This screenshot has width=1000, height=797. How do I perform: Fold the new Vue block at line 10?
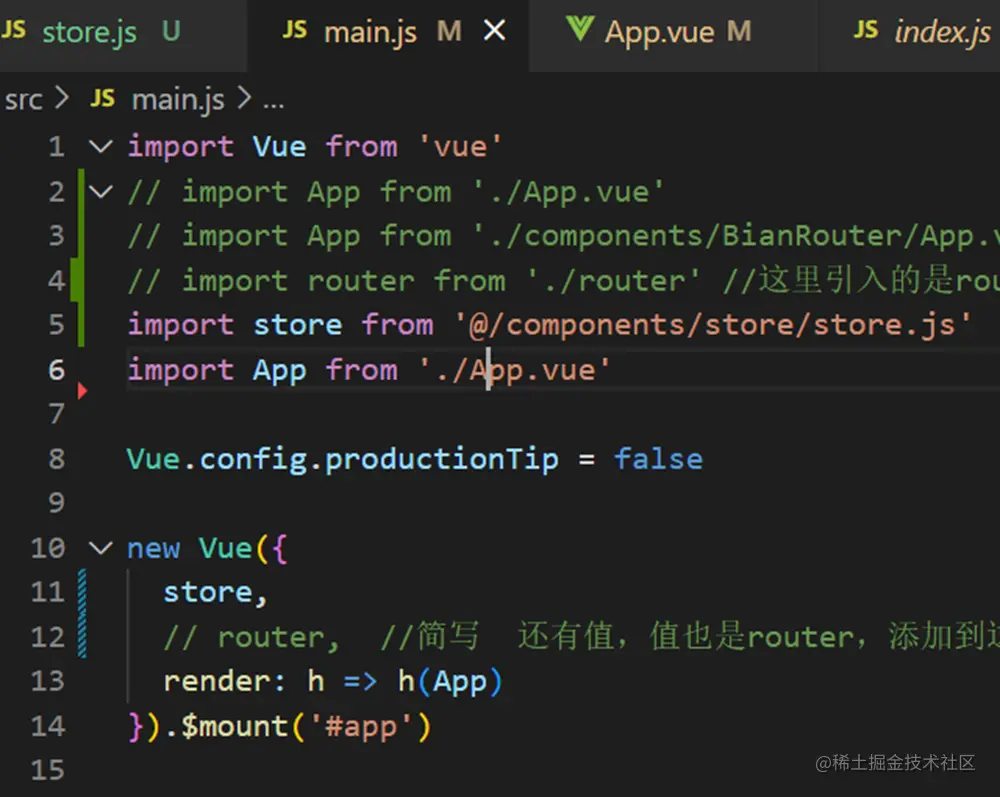(x=101, y=548)
